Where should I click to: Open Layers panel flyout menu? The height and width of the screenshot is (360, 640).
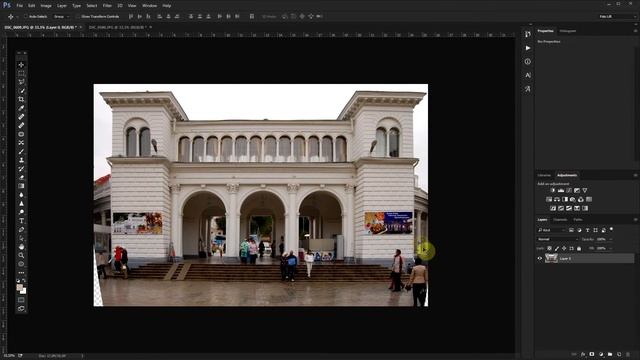coord(635,220)
